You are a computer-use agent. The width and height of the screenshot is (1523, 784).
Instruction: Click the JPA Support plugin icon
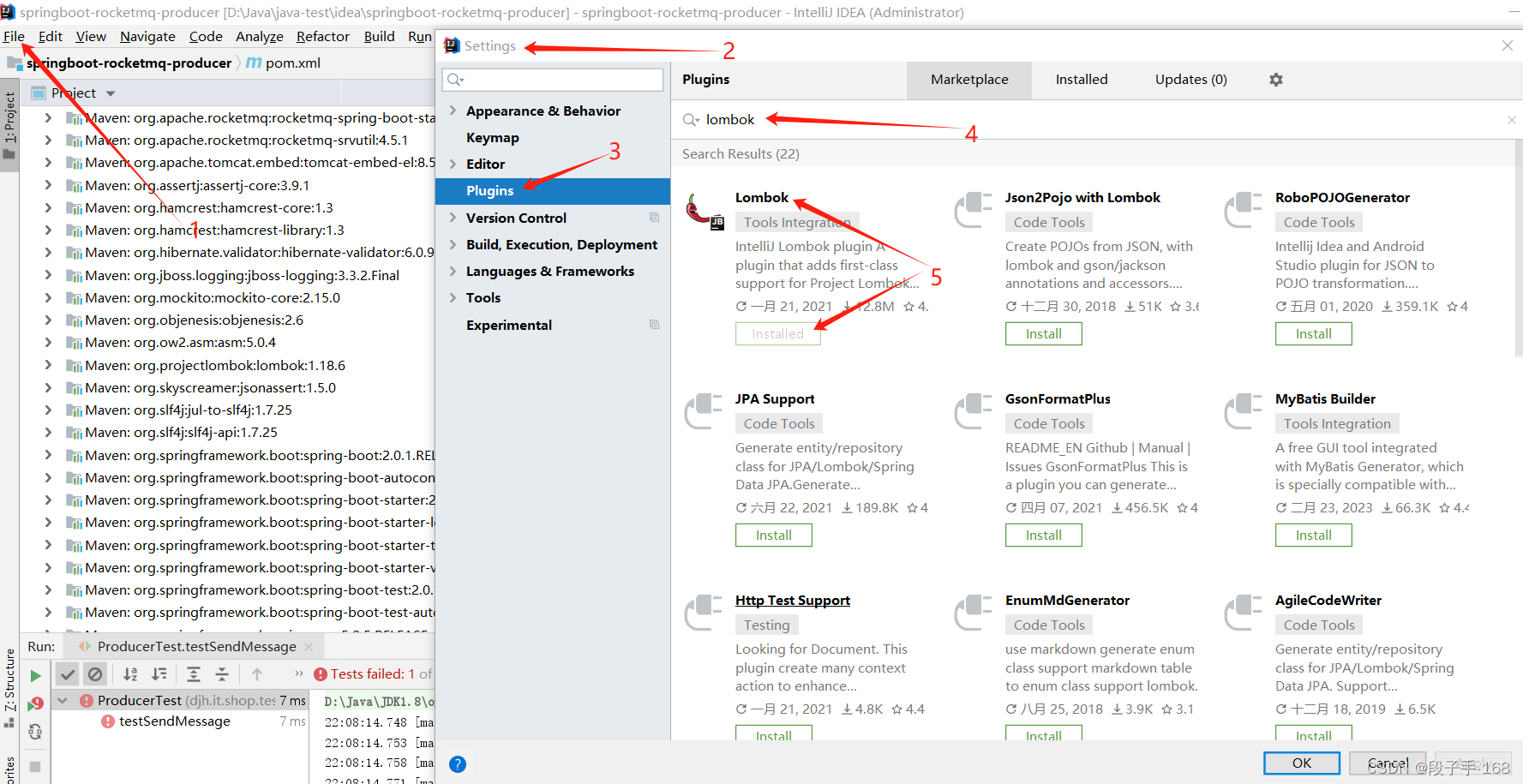coord(704,411)
